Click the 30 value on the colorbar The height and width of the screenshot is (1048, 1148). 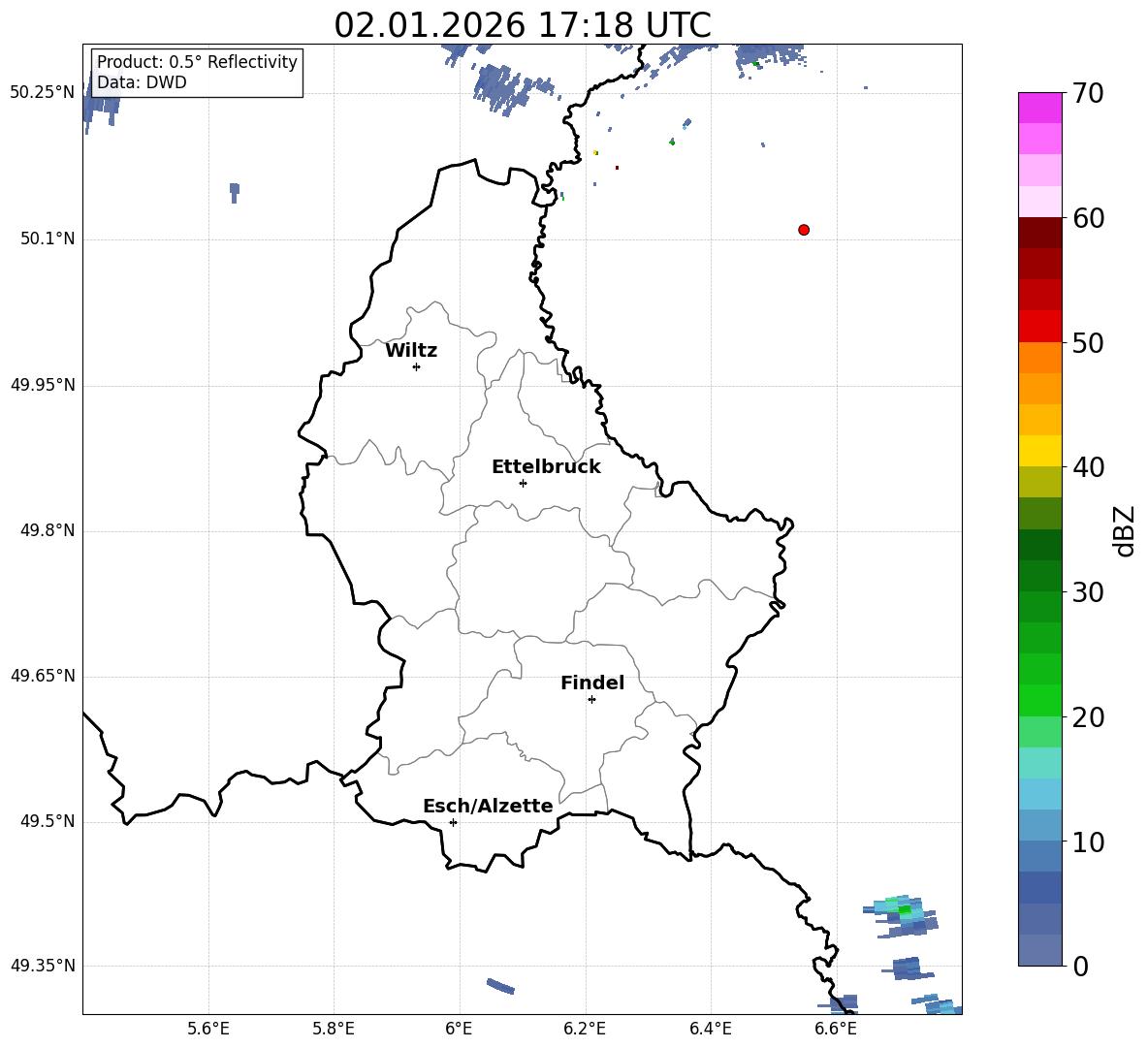pyautogui.click(x=1088, y=592)
